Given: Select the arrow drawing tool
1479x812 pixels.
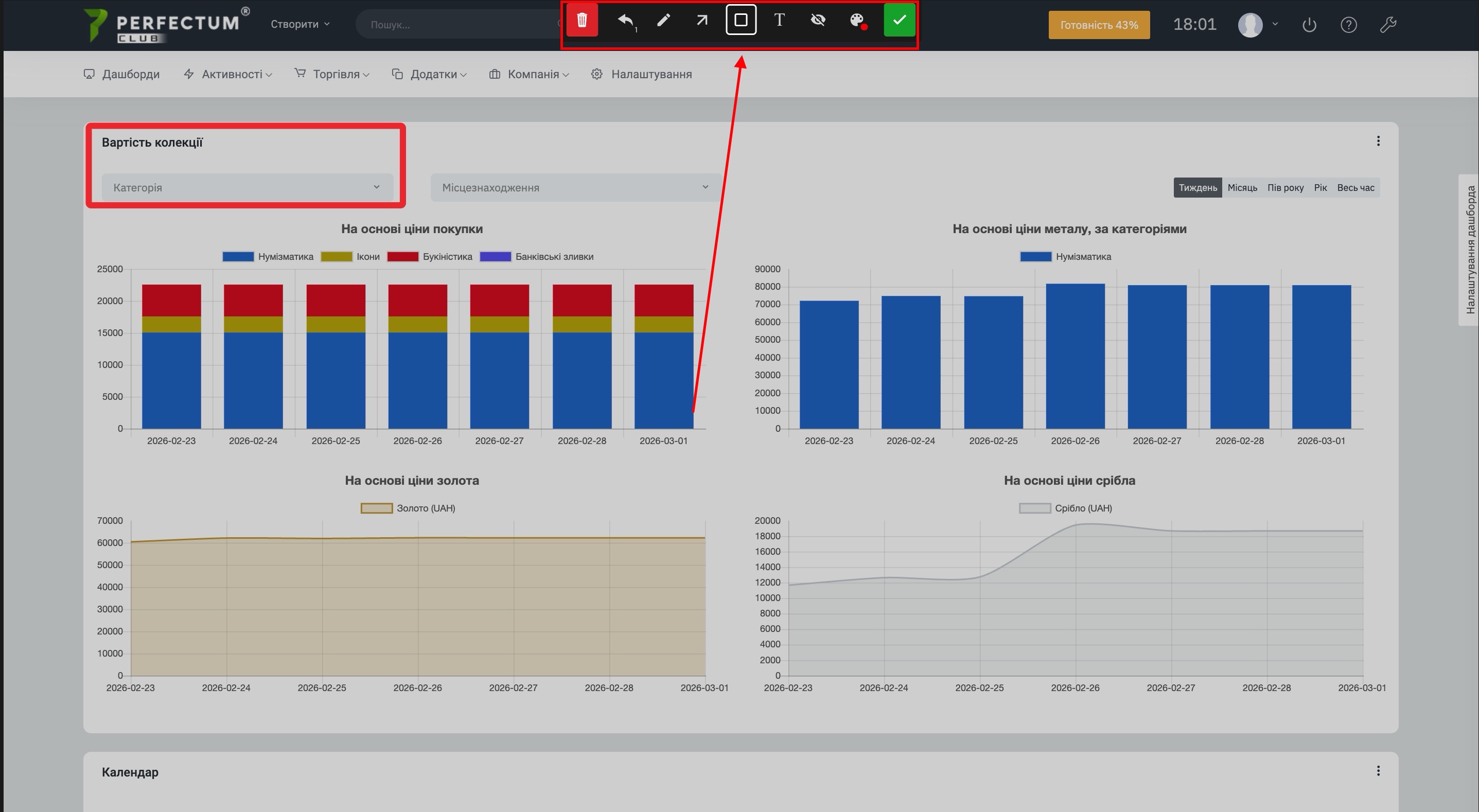Looking at the screenshot, I should pyautogui.click(x=701, y=21).
